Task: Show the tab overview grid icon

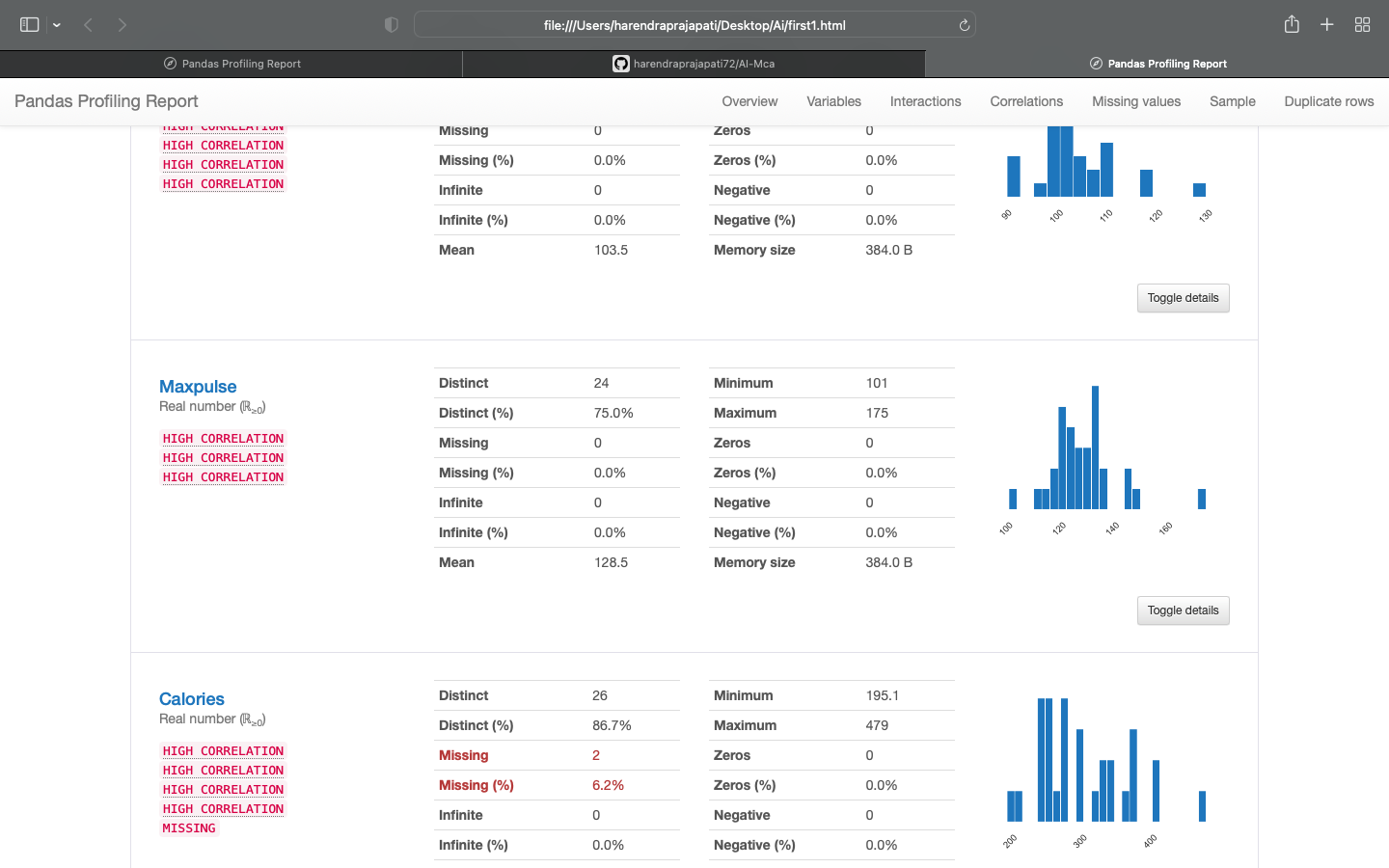Action: [x=1362, y=24]
